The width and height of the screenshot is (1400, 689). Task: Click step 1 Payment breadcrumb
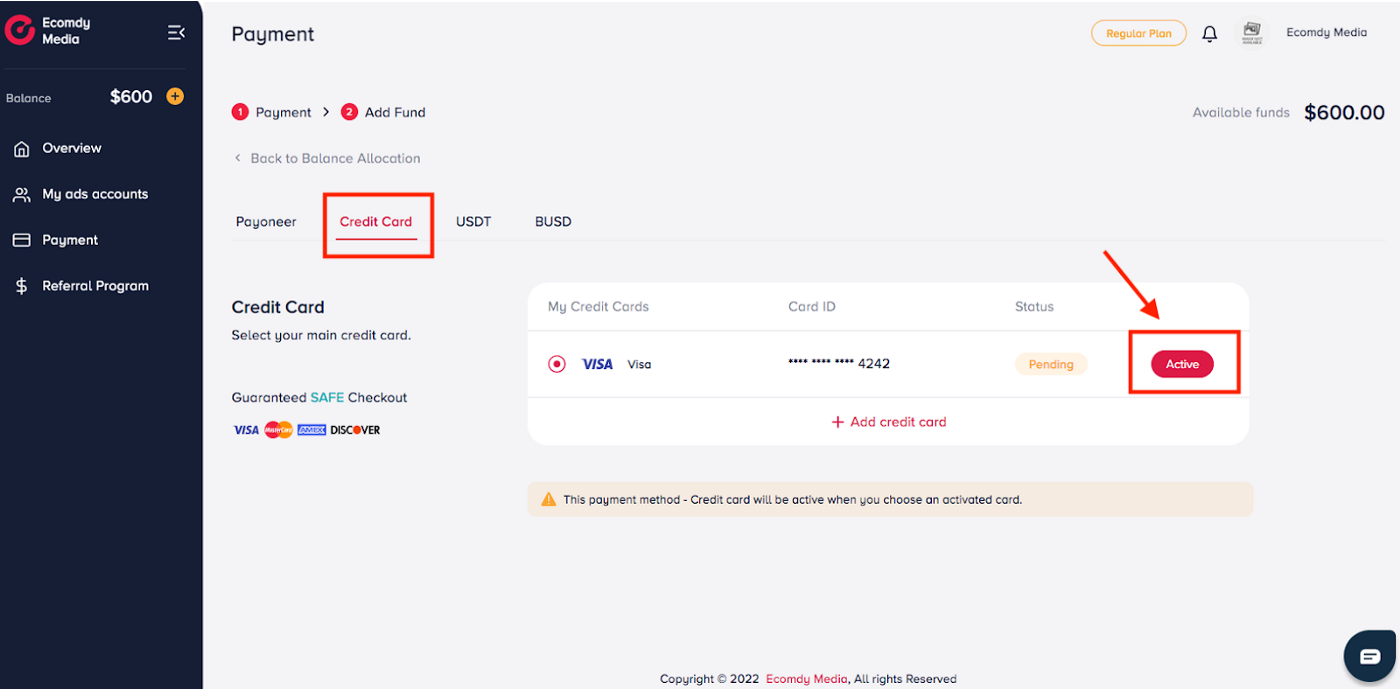pos(272,112)
